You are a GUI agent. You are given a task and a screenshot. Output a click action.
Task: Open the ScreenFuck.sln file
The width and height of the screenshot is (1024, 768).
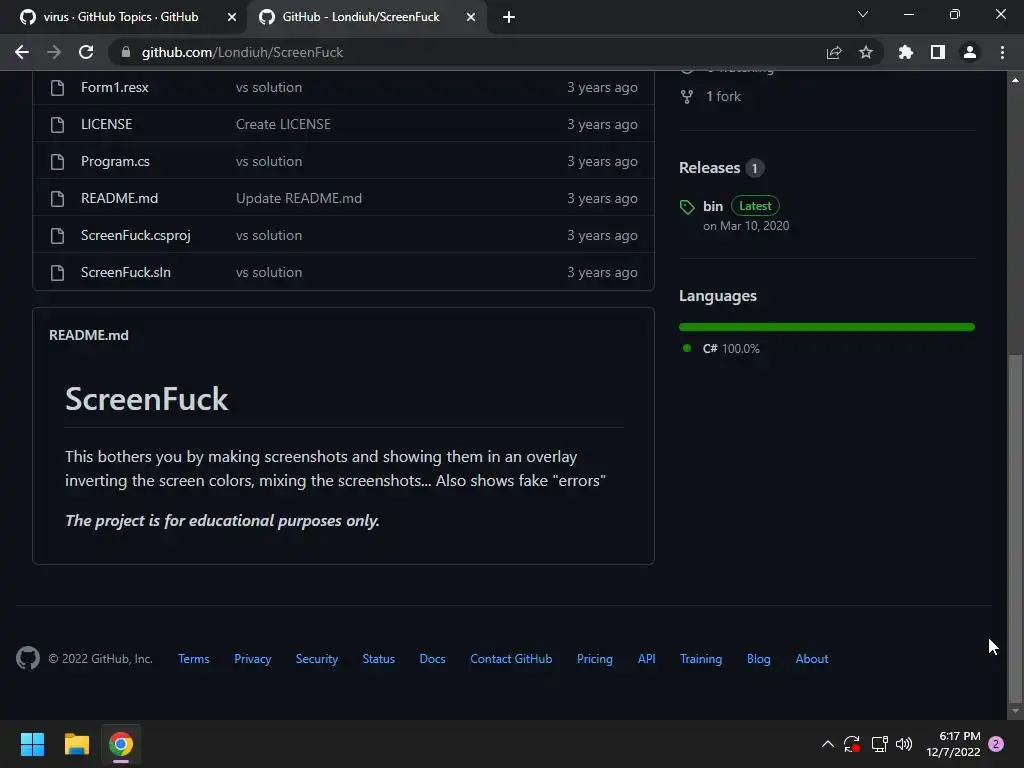[125, 272]
